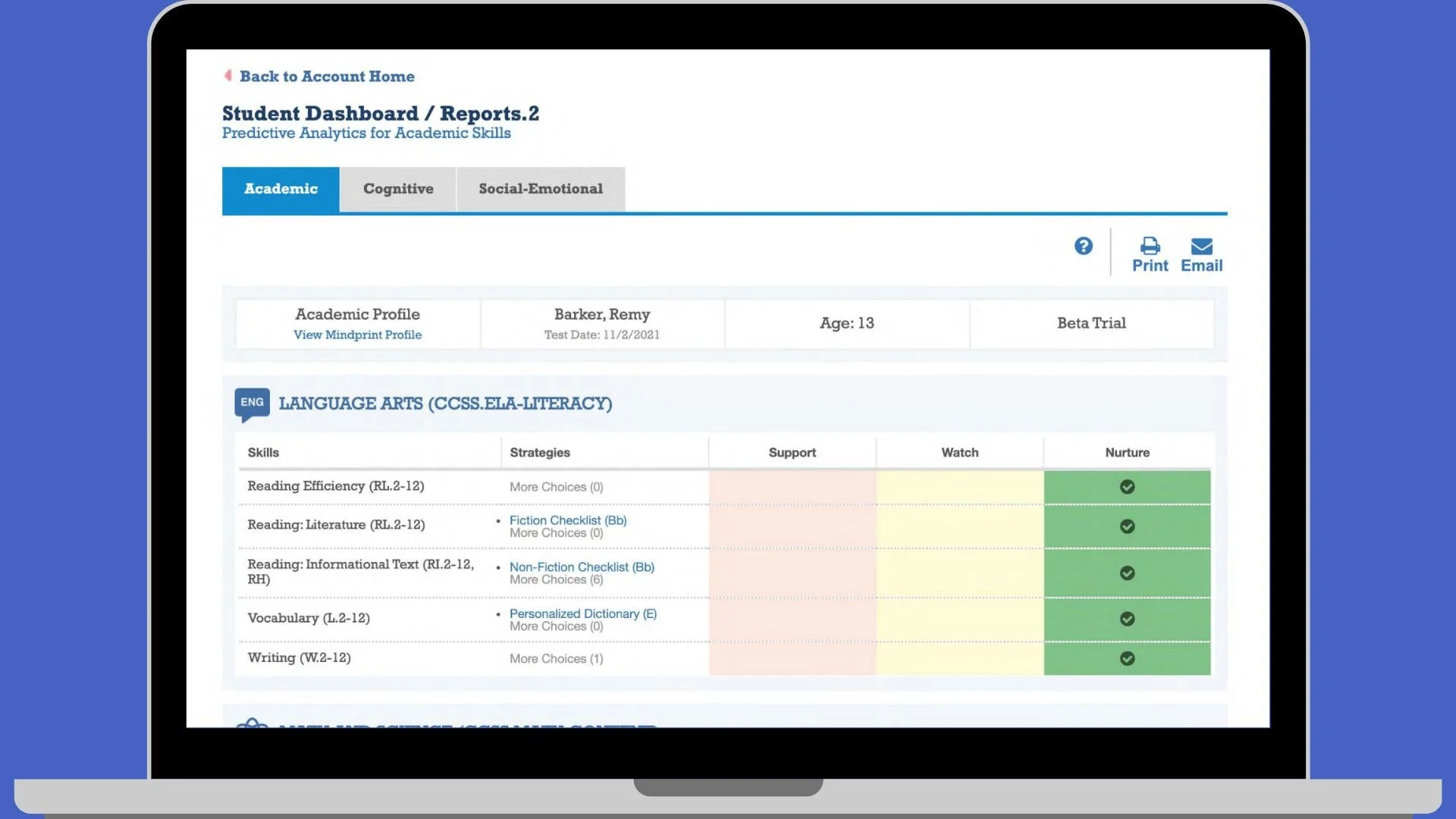This screenshot has height=819, width=1456.
Task: Open Personalized Dictionary (E) strategy
Action: point(582,613)
